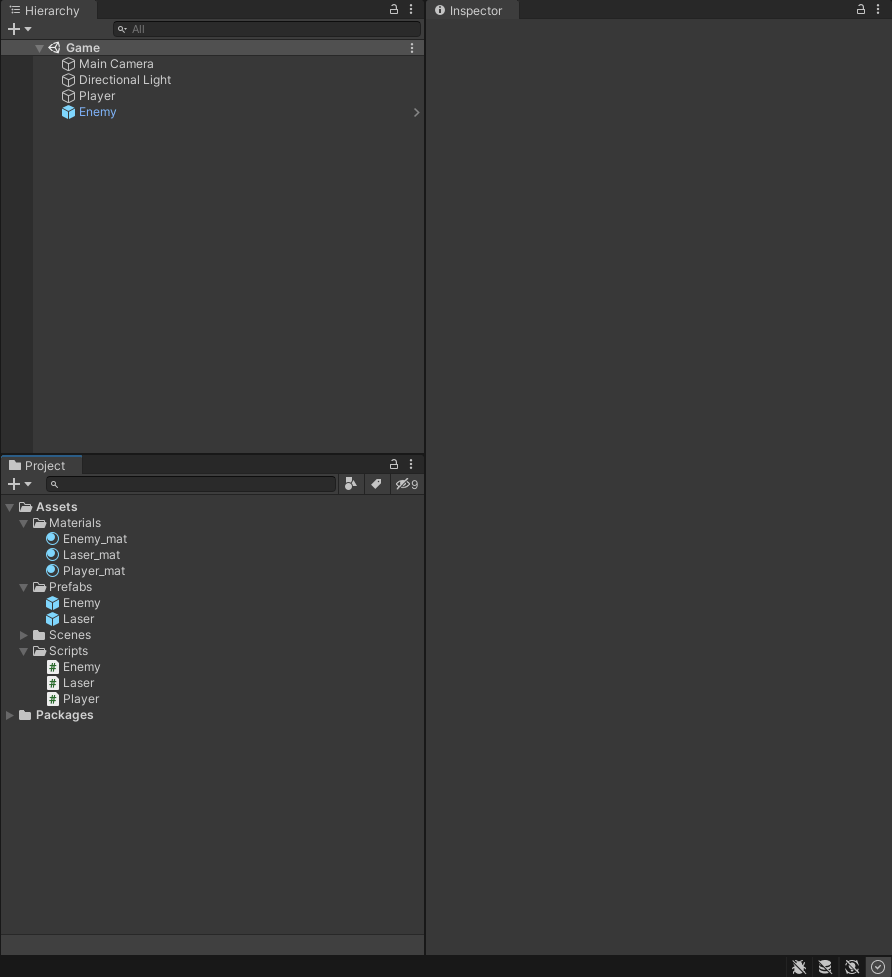Screen dimensions: 892x977
Task: Click the debugger status icon
Action: coord(799,967)
